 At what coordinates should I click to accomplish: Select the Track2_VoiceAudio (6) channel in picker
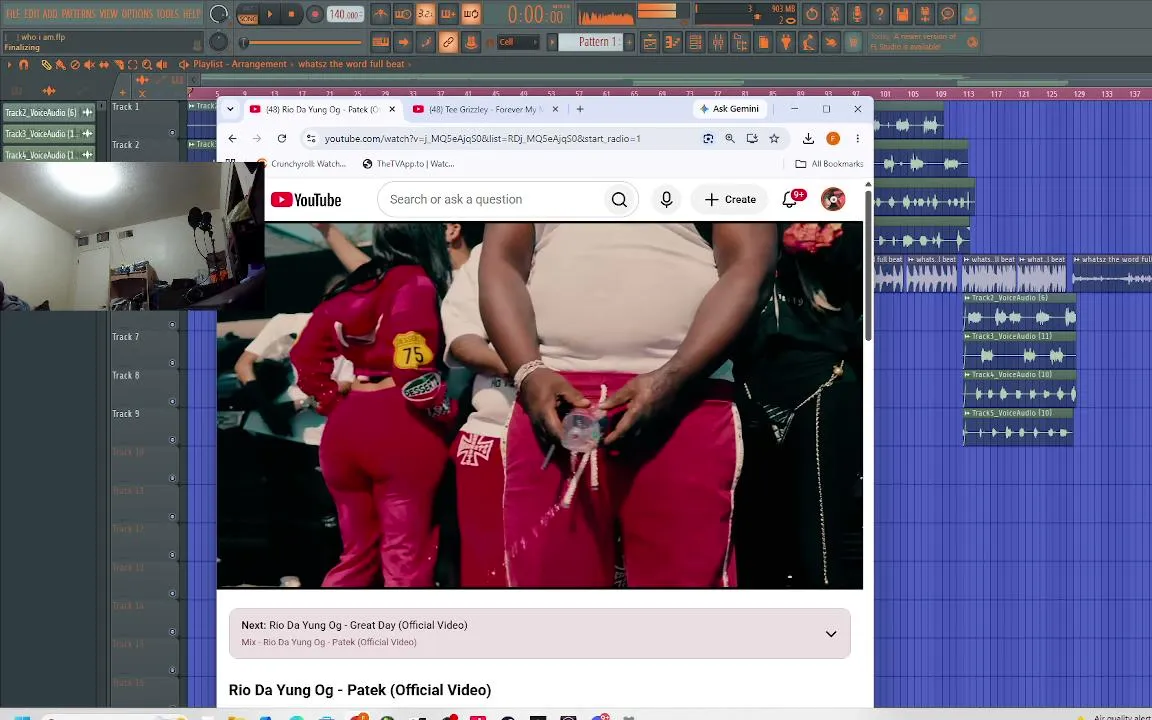[x=48, y=112]
